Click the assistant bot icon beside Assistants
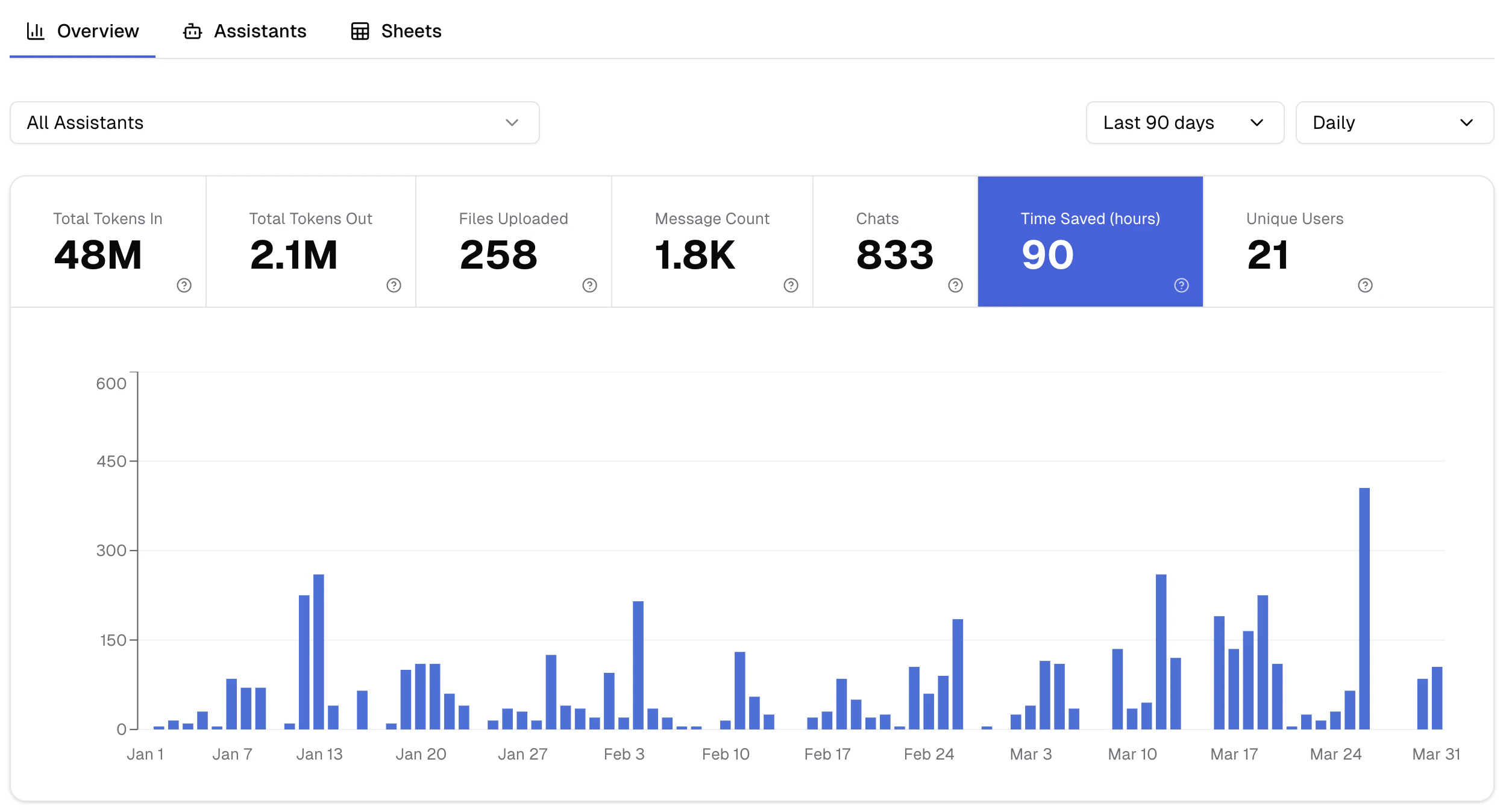1503x812 pixels. (192, 31)
